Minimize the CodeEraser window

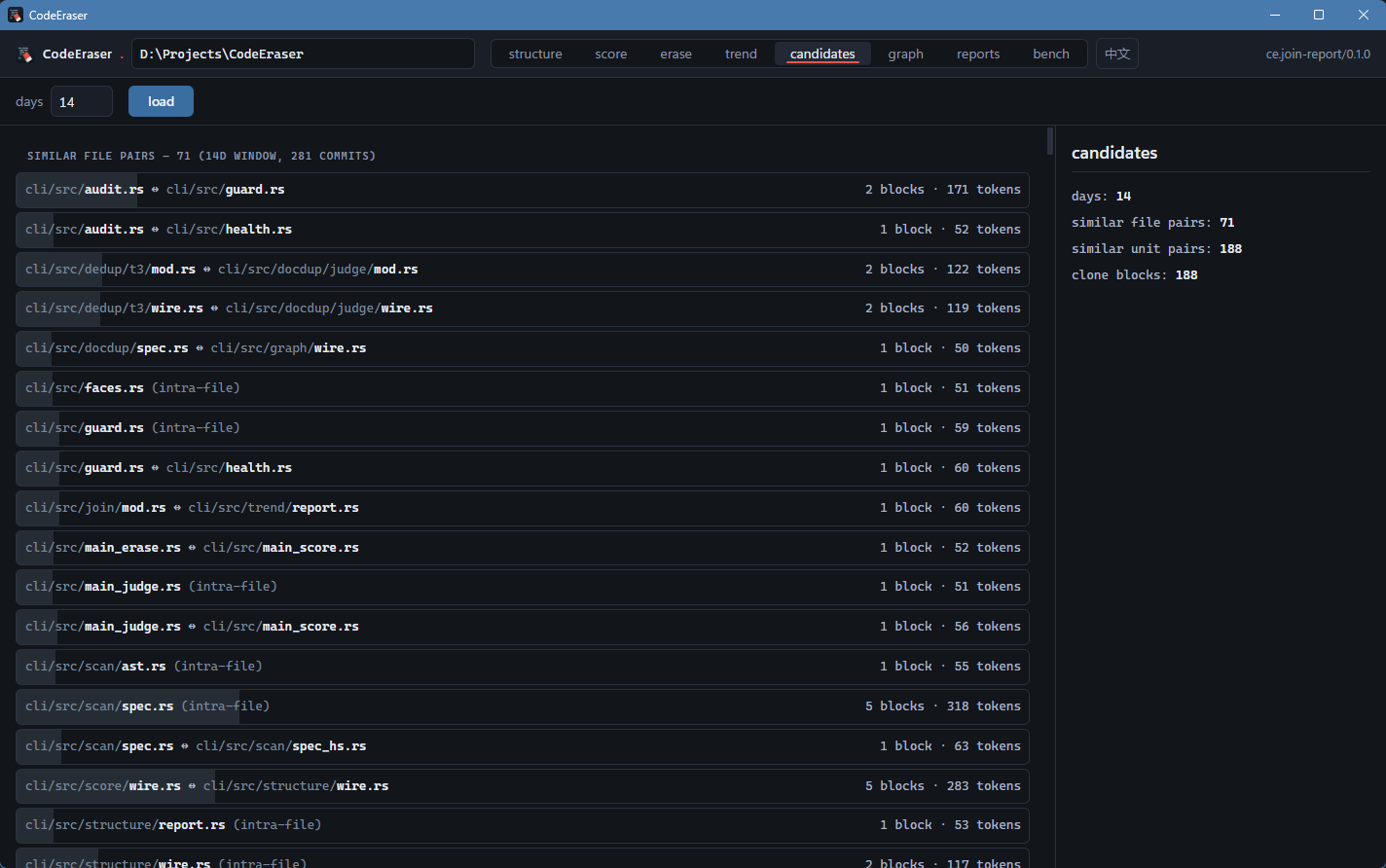click(x=1274, y=15)
